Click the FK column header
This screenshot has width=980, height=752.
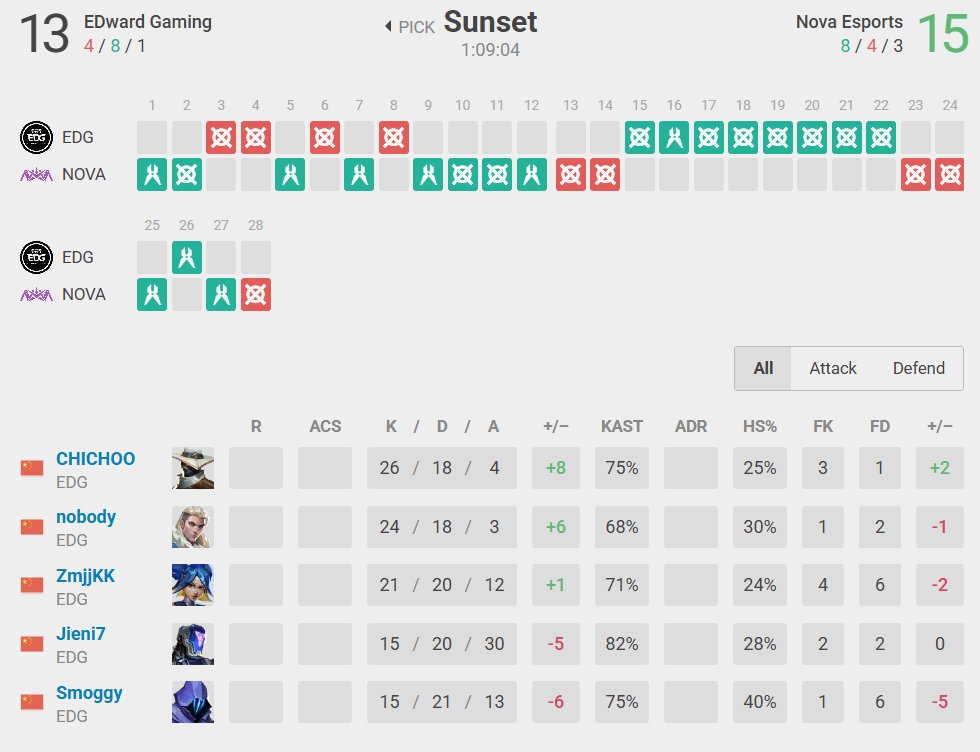[822, 426]
